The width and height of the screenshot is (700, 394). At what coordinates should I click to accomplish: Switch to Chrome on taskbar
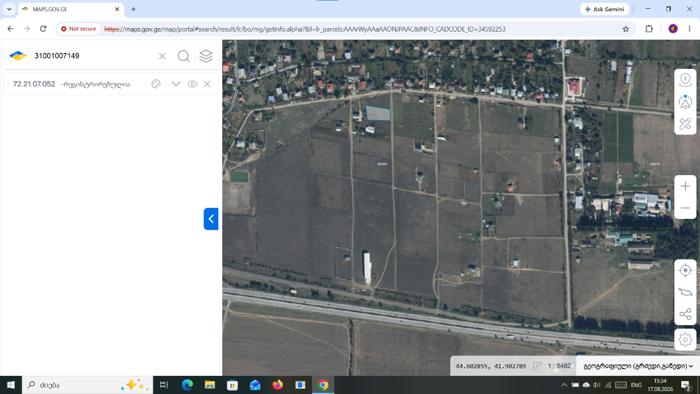pos(323,385)
